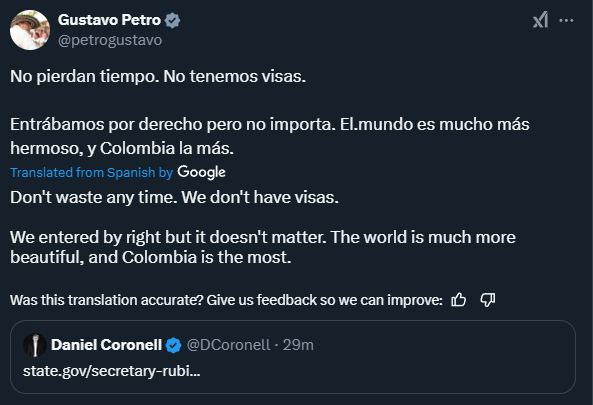
Task: Click the English translated tweet text
Action: 263,227
